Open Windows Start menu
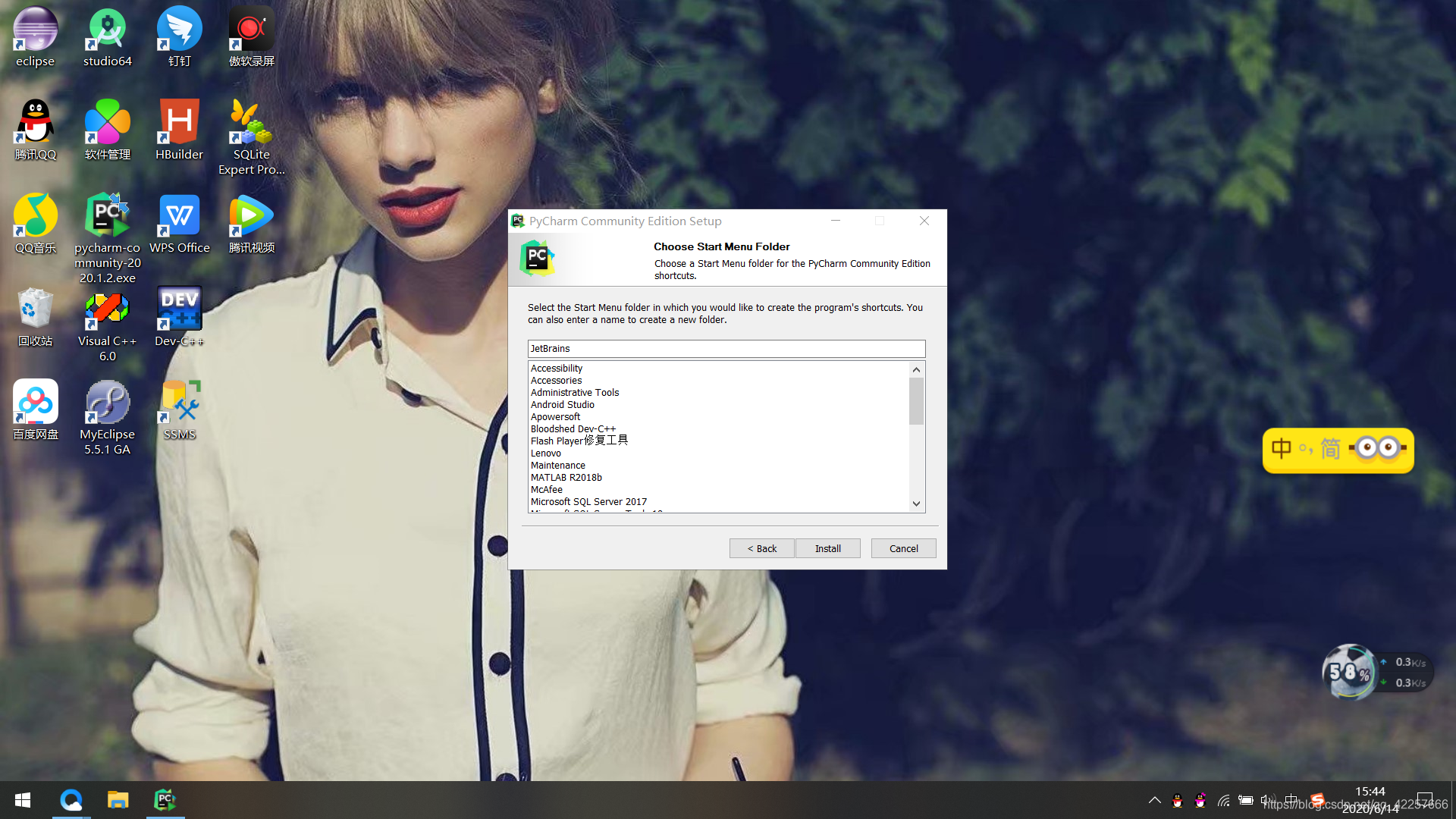Screen dimensions: 1456x819 (x=23, y=800)
